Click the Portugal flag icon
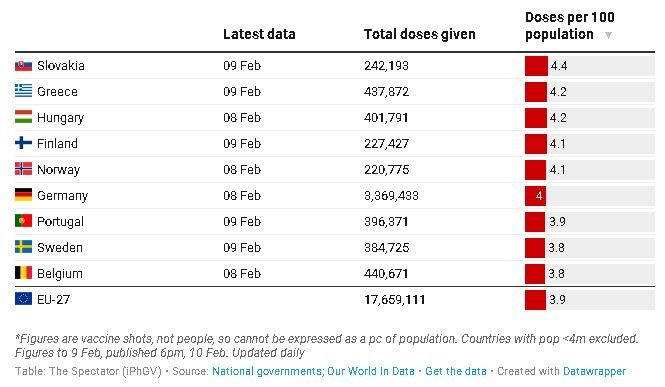 23,221
